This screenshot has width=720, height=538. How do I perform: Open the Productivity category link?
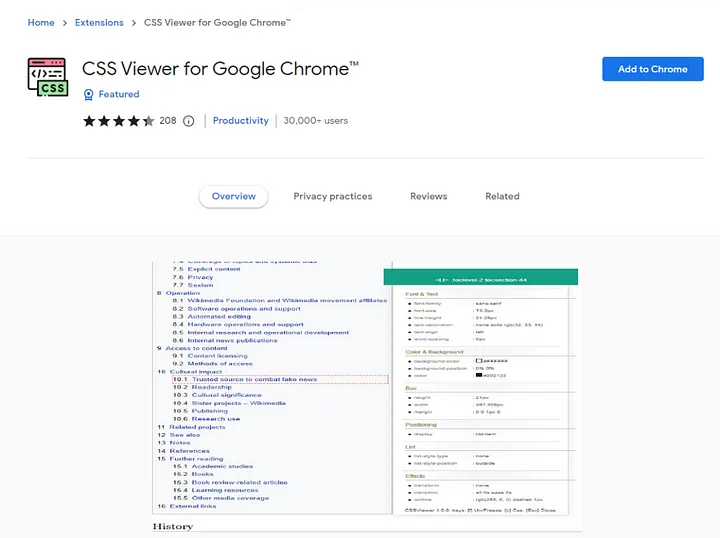tap(241, 121)
